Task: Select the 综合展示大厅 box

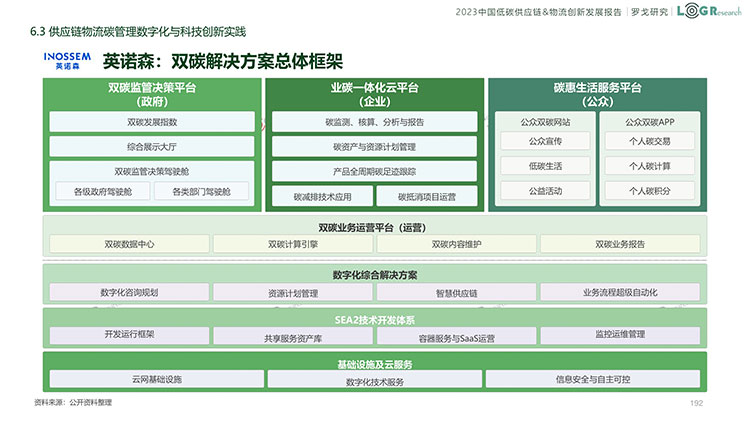Action: pyautogui.click(x=152, y=147)
